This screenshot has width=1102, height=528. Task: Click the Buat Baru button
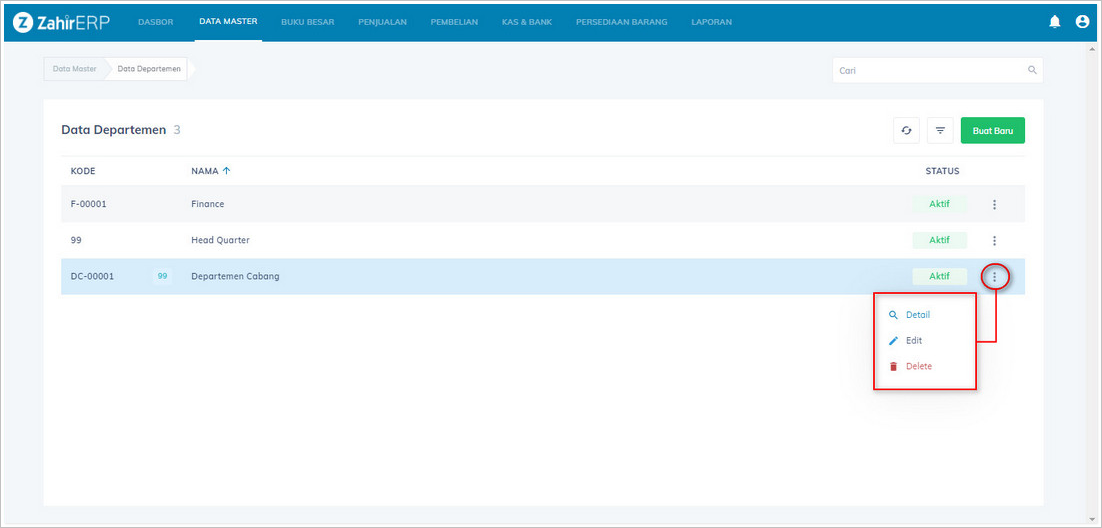992,130
